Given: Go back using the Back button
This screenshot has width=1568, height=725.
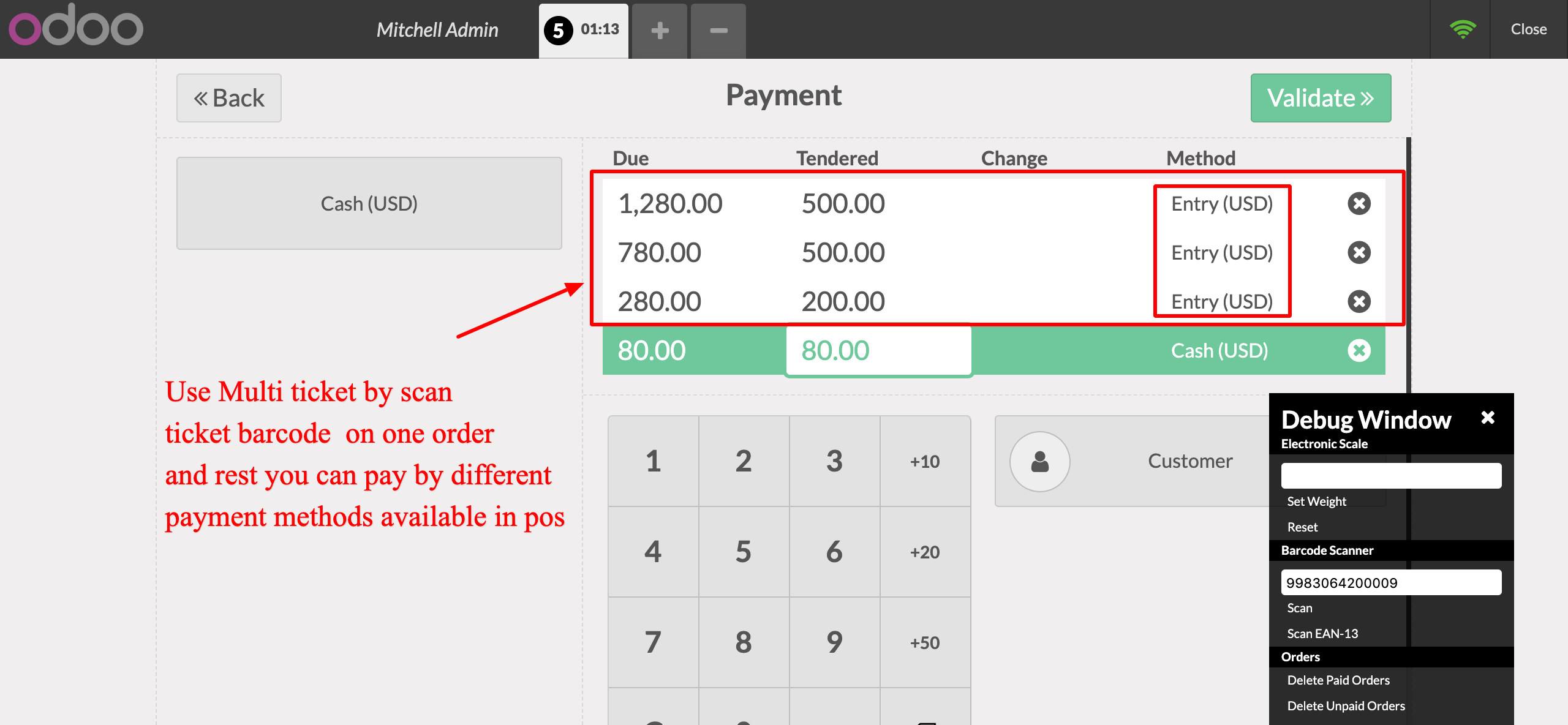Looking at the screenshot, I should point(229,98).
